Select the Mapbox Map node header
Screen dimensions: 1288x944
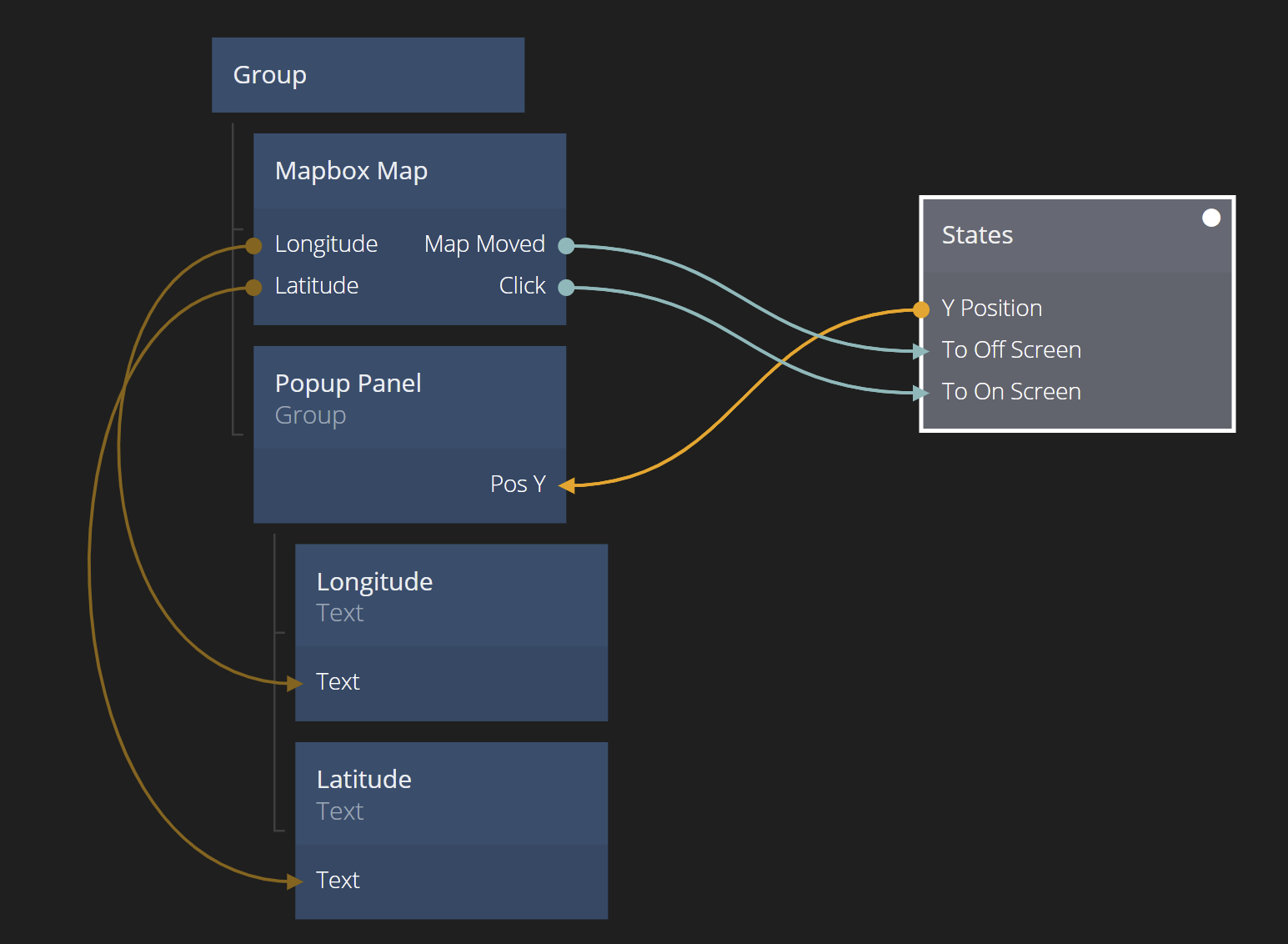[408, 171]
